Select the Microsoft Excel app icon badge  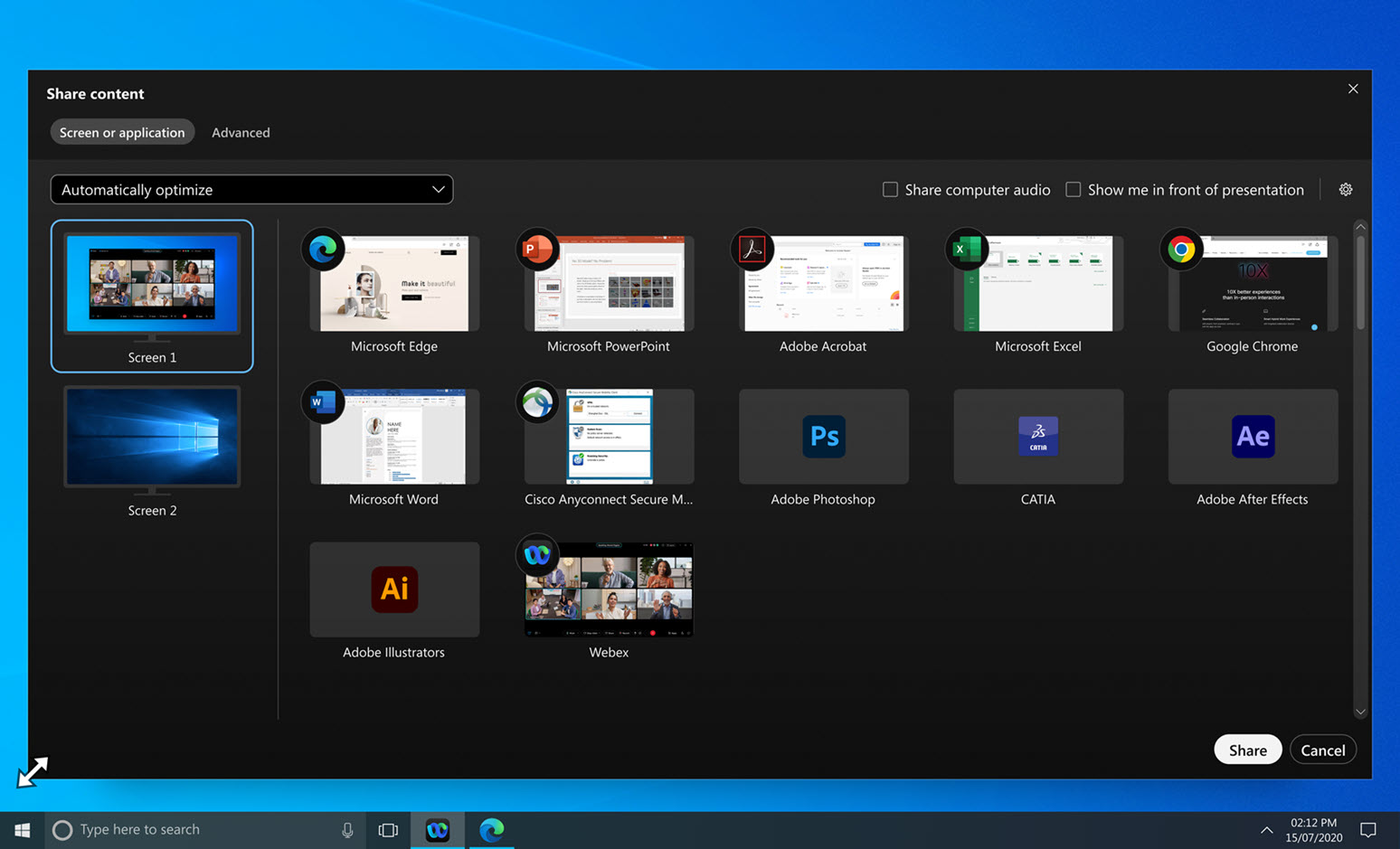(x=967, y=250)
